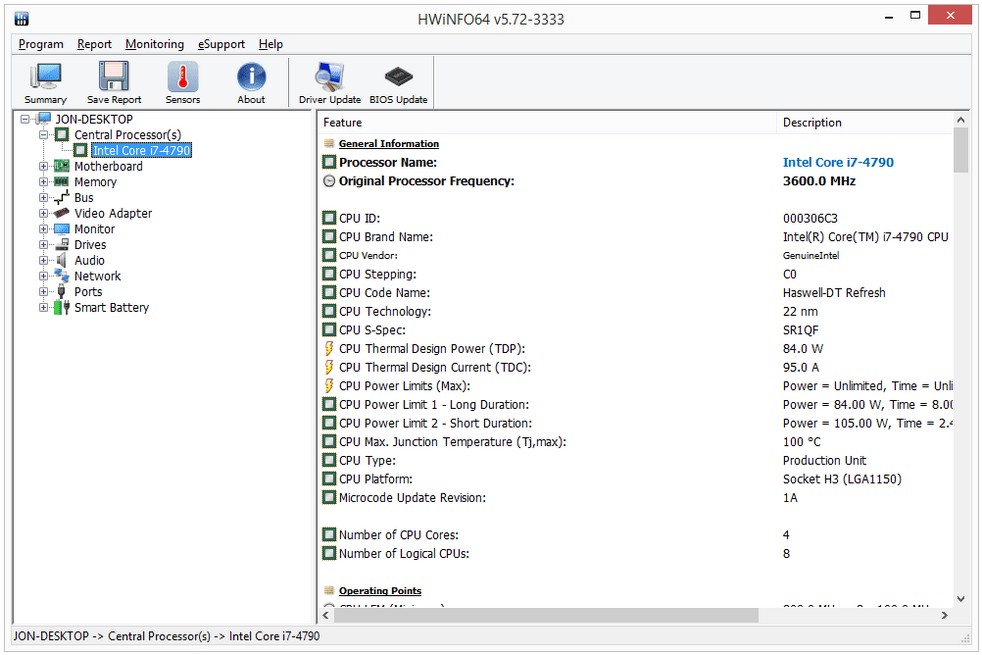Expand the Audio tree node
The width and height of the screenshot is (982, 655).
click(x=43, y=260)
